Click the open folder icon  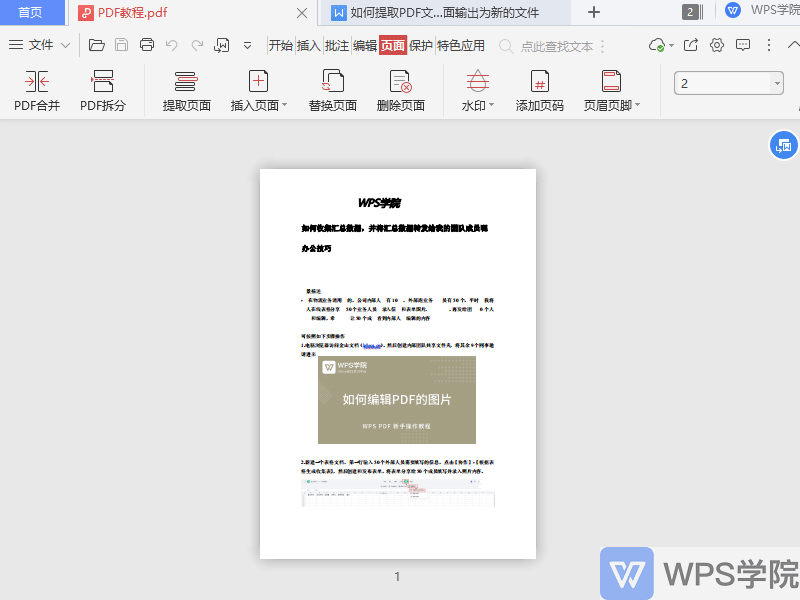coord(96,45)
